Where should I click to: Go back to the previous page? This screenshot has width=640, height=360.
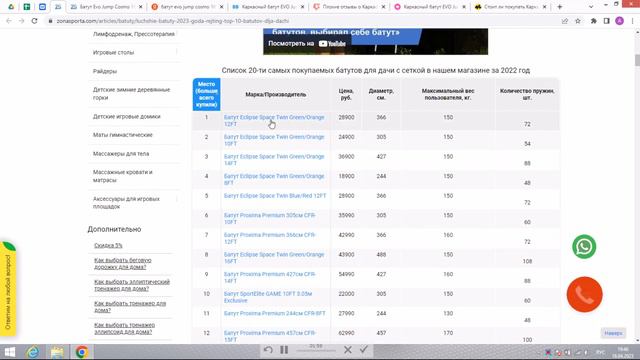click(9, 21)
